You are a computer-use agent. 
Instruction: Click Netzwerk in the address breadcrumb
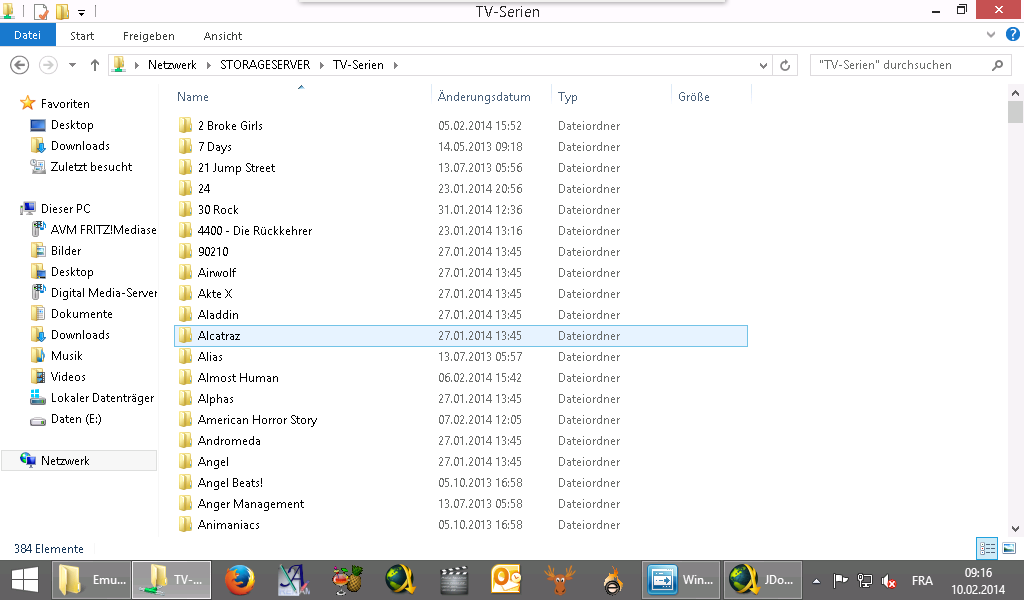tap(172, 65)
